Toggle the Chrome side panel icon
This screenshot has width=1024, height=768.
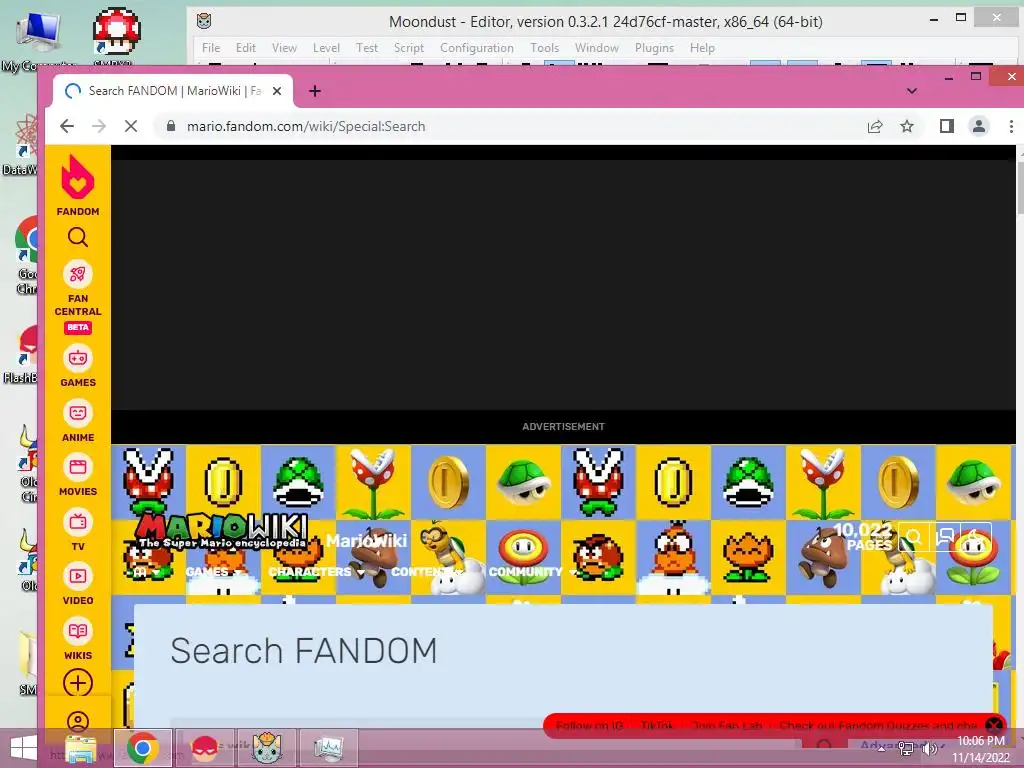[946, 126]
